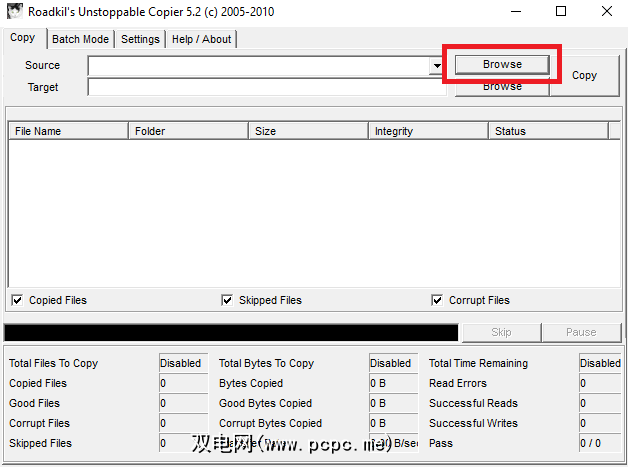Viewport: 628px width, 467px height.
Task: Uncheck the Copied Files checkbox
Action: click(x=17, y=300)
